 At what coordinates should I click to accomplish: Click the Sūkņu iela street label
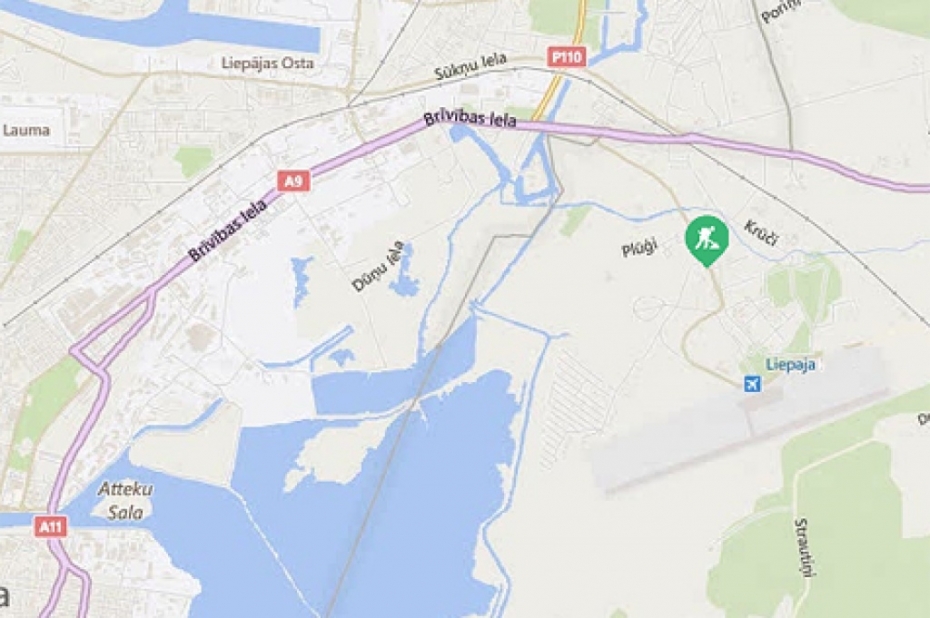[470, 66]
